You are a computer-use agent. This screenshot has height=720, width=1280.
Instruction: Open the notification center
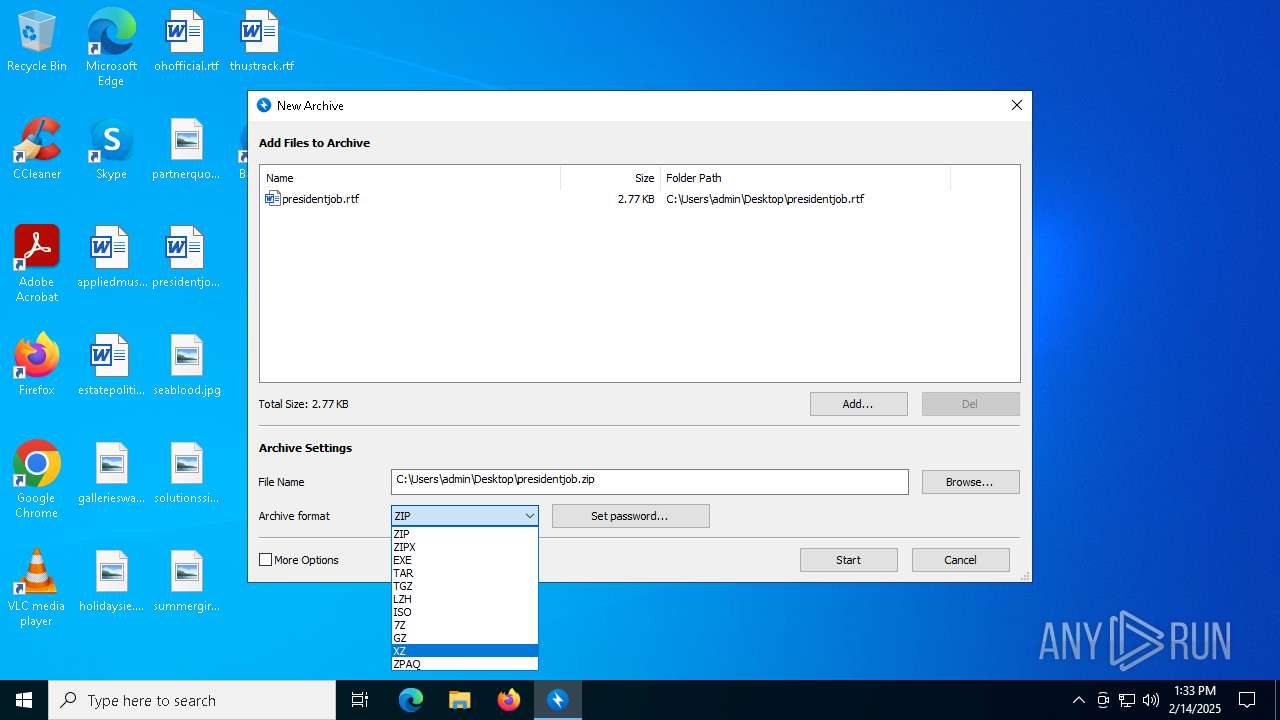point(1247,700)
